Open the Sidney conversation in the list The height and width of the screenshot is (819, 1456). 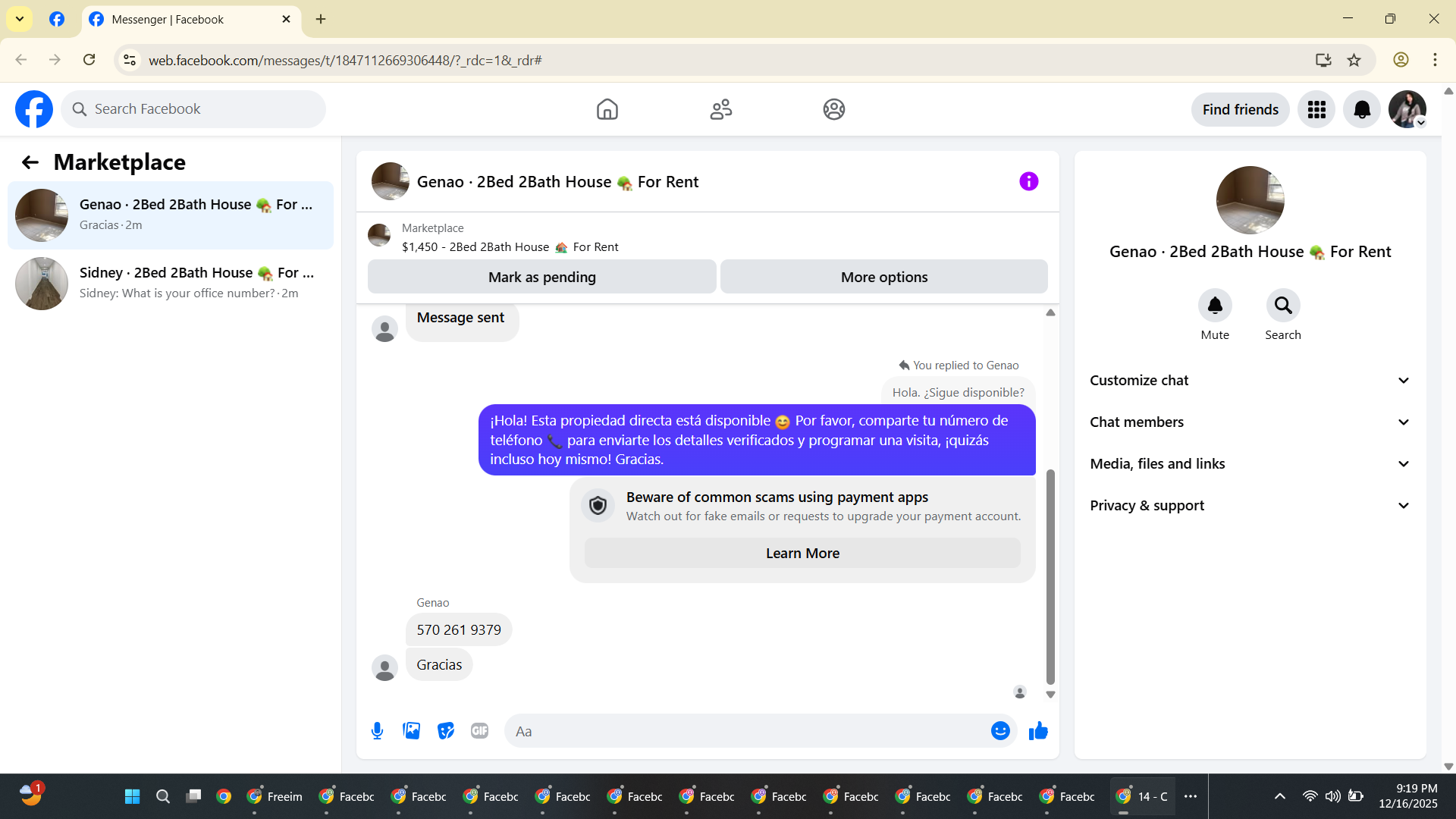click(171, 284)
